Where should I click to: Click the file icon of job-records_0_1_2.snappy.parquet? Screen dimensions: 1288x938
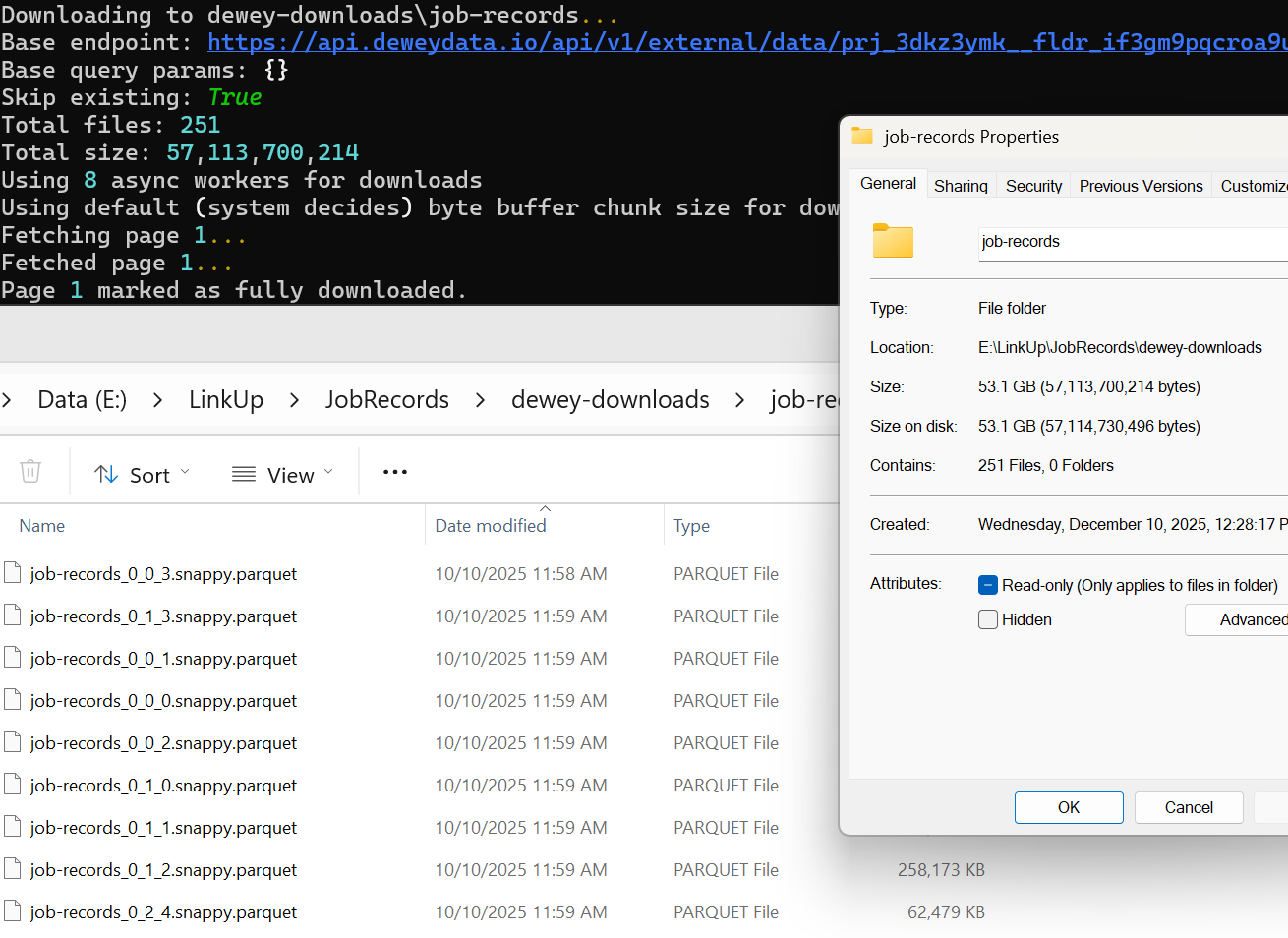13,869
